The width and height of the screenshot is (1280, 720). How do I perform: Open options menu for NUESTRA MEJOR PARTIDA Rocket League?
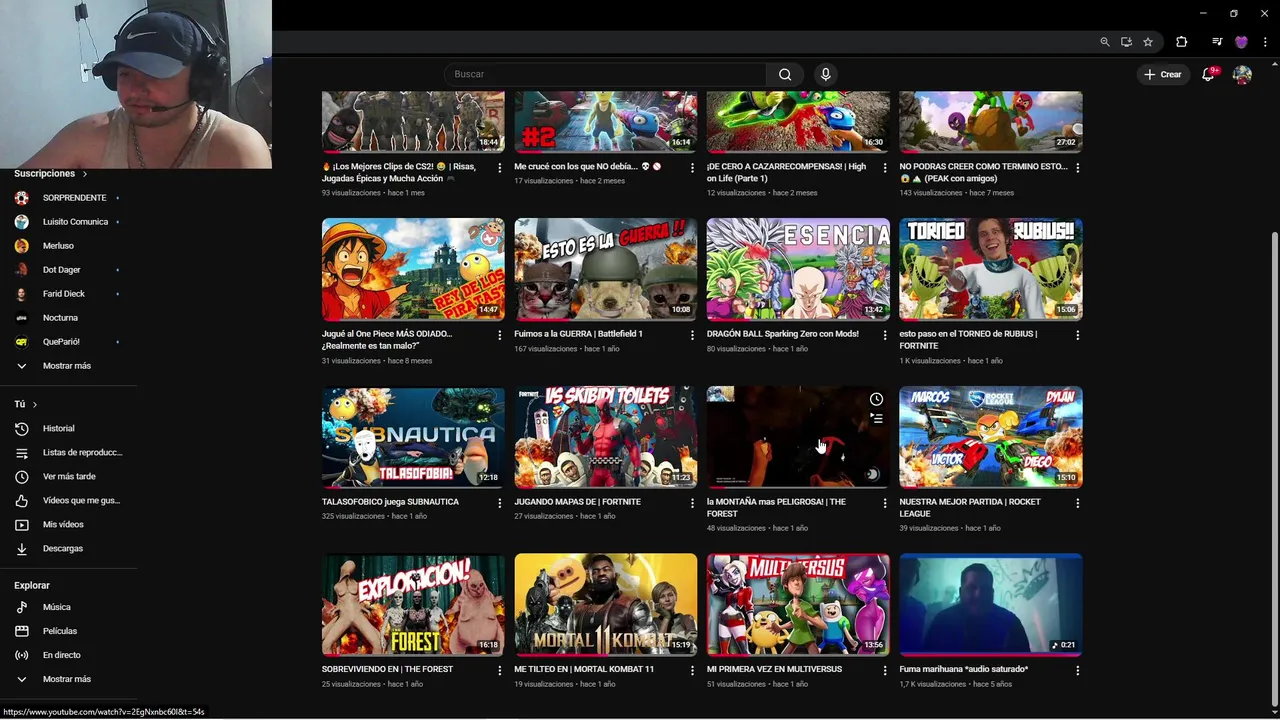pyautogui.click(x=1077, y=503)
